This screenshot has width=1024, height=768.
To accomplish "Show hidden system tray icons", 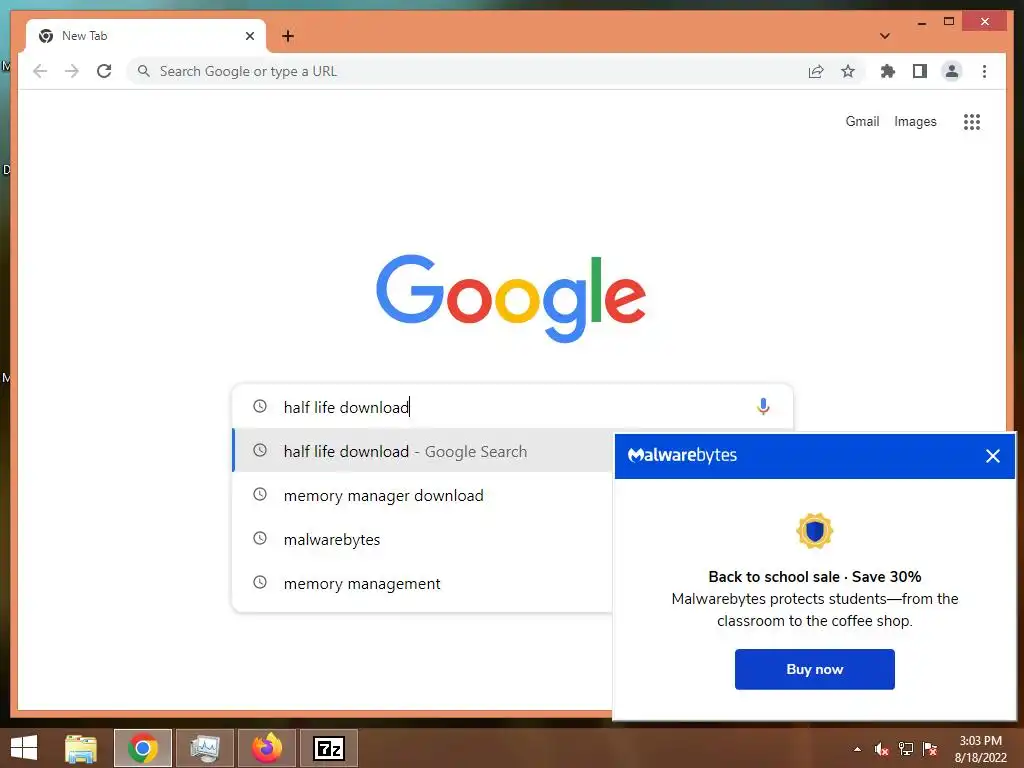I will point(857,749).
